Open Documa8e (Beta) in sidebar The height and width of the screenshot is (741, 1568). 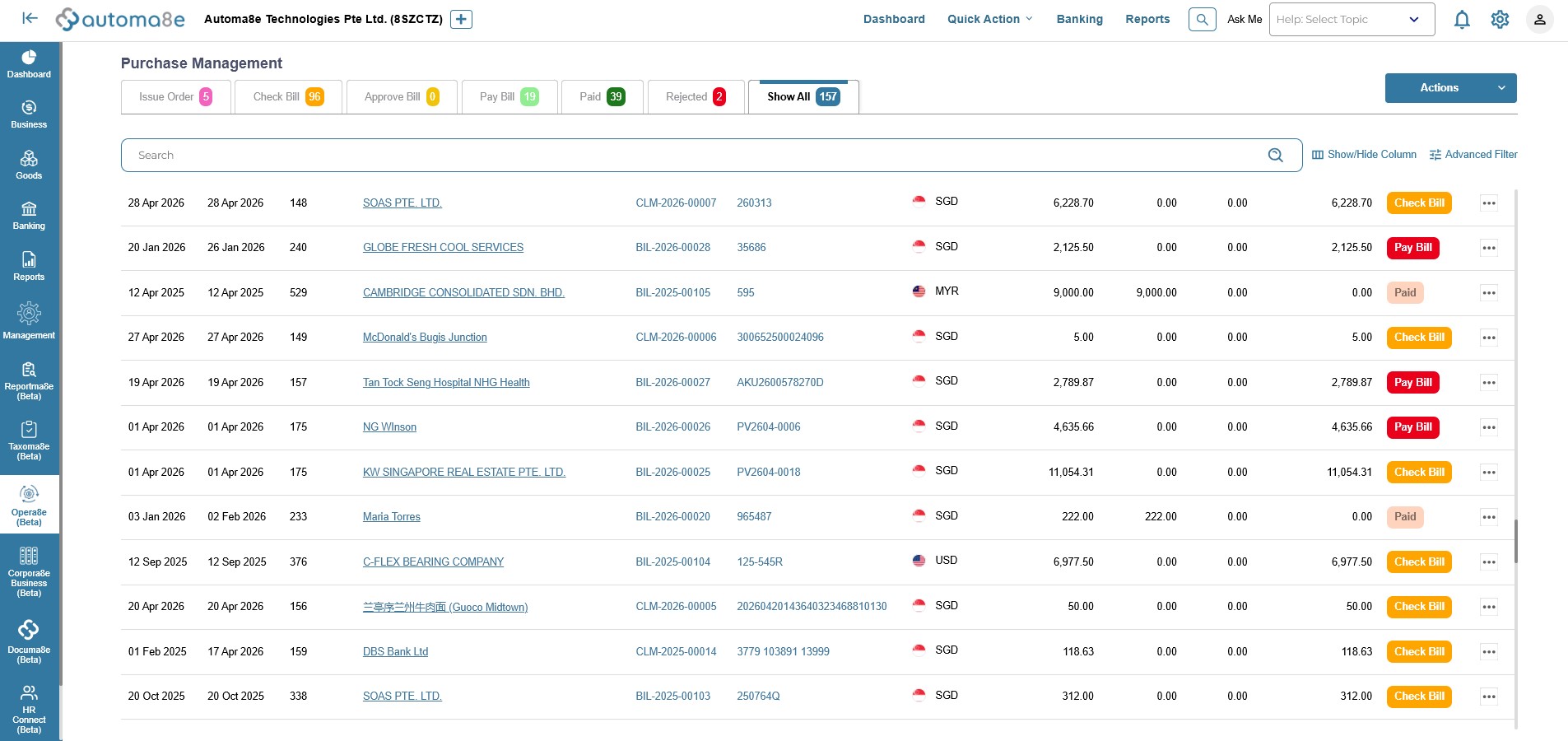[29, 642]
